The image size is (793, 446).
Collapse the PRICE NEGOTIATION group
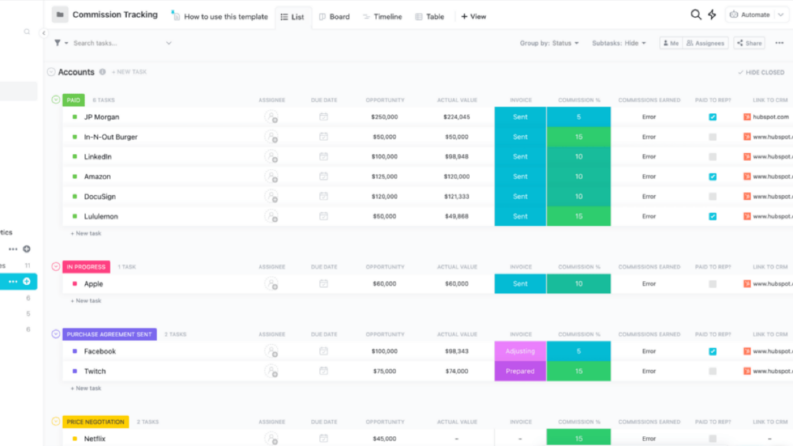(56, 421)
